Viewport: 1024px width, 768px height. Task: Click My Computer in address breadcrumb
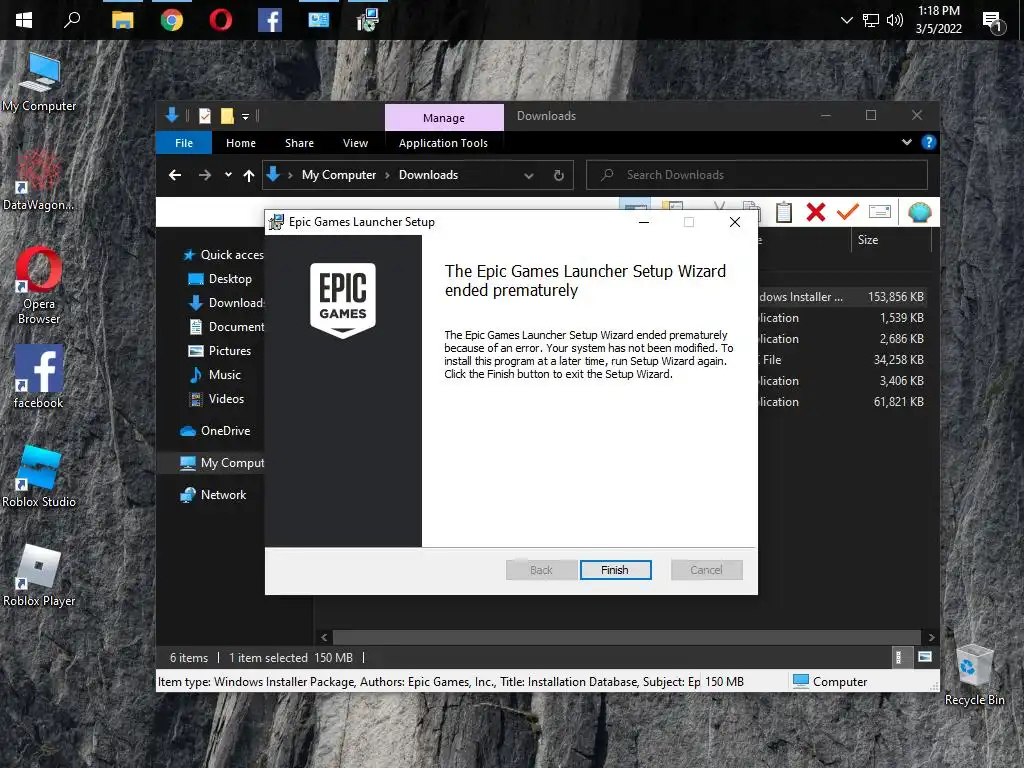tap(339, 174)
